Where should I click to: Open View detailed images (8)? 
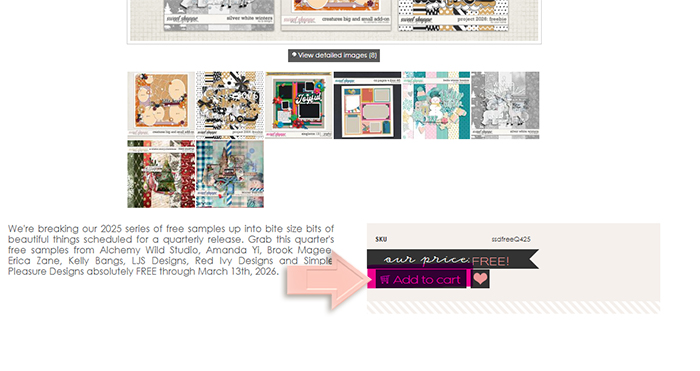coord(334,55)
